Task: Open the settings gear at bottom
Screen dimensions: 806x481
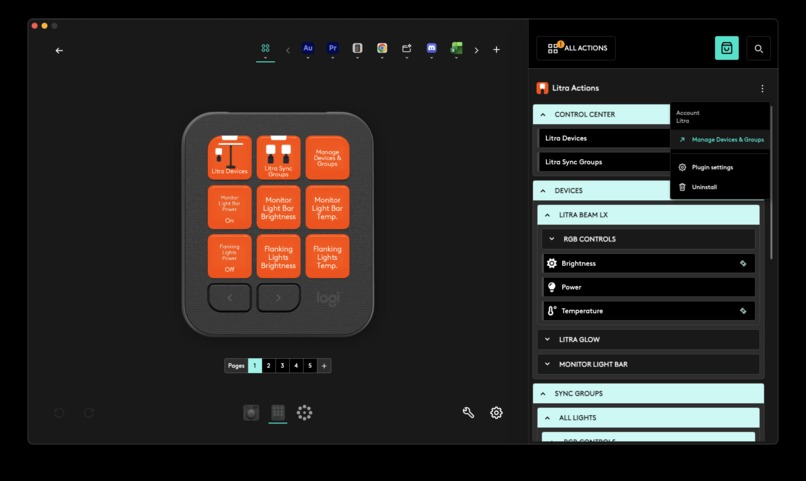Action: pos(496,412)
